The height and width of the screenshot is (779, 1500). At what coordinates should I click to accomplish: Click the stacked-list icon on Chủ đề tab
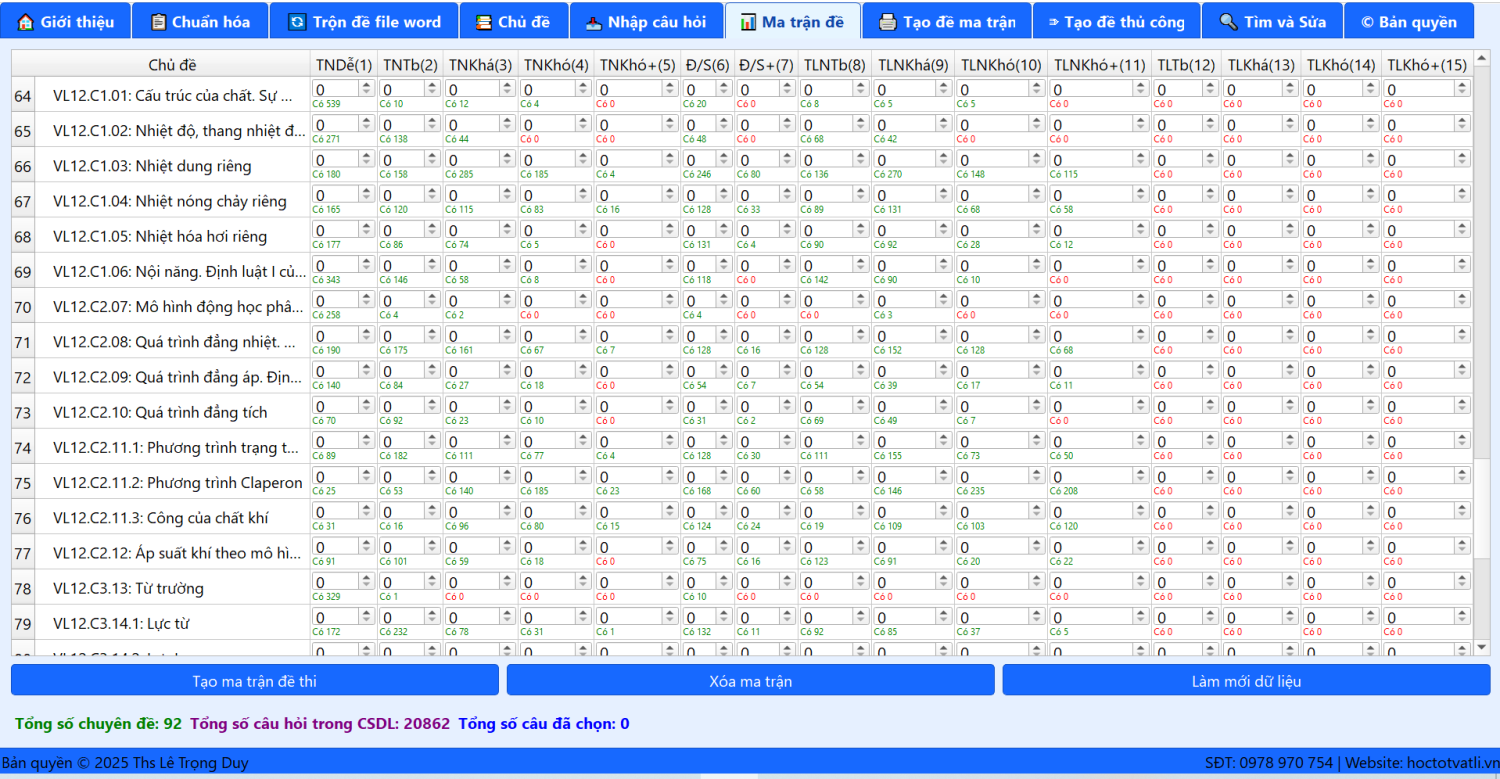coord(484,22)
